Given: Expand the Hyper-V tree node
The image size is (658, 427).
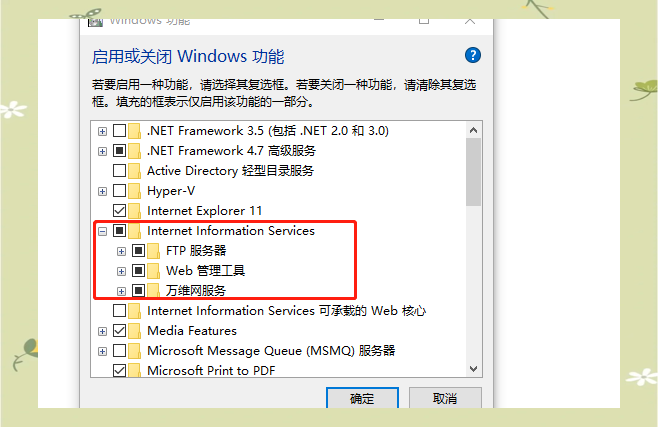Looking at the screenshot, I should point(102,191).
